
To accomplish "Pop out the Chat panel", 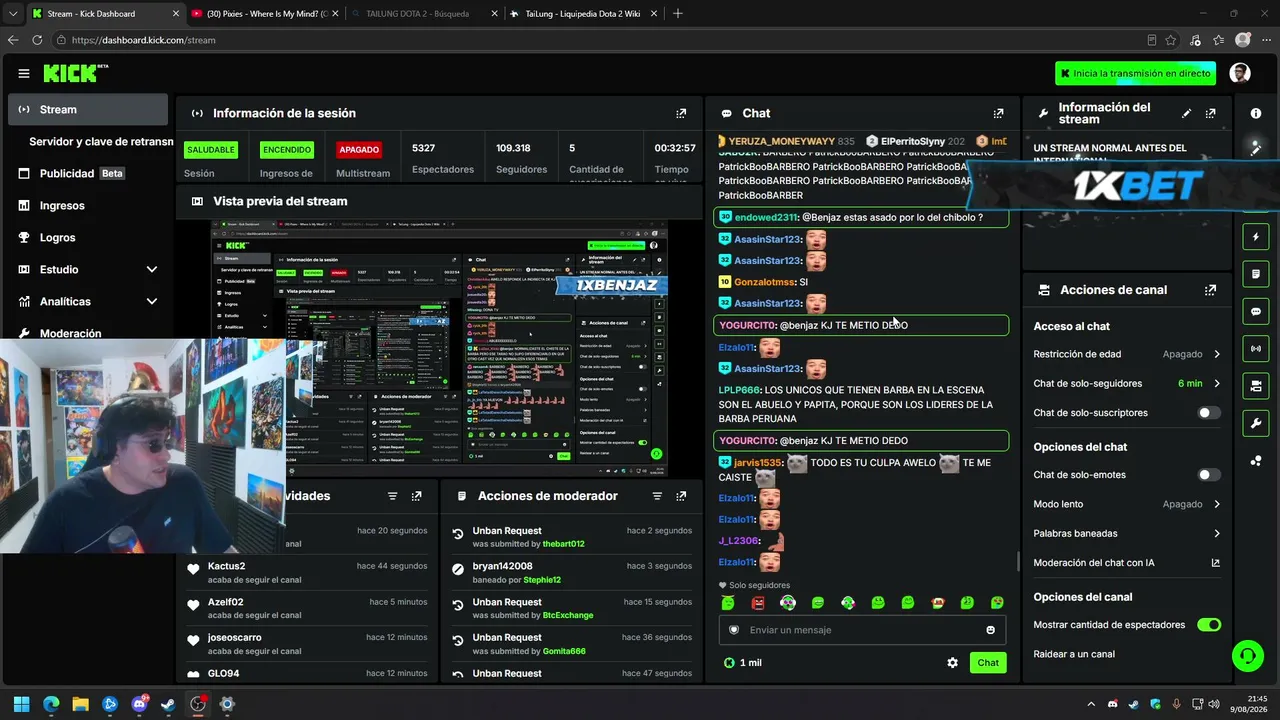I will click(998, 113).
